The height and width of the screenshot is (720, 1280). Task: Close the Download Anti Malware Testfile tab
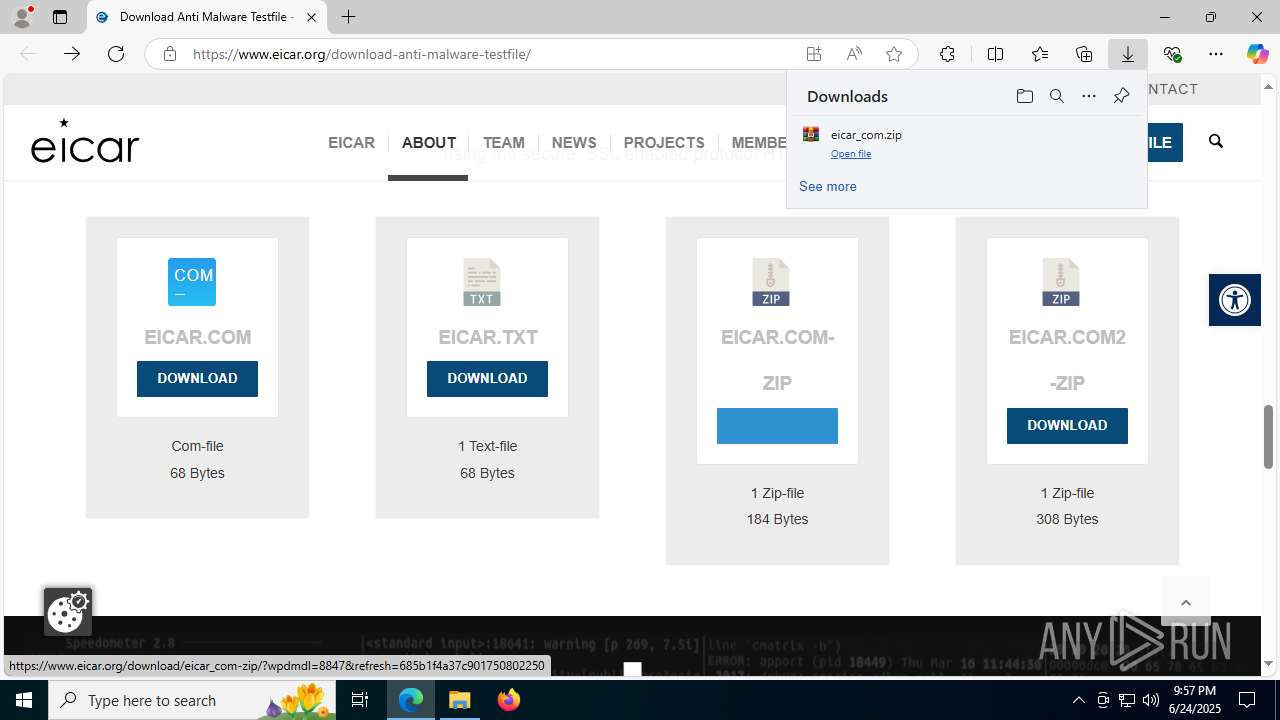pos(311,17)
